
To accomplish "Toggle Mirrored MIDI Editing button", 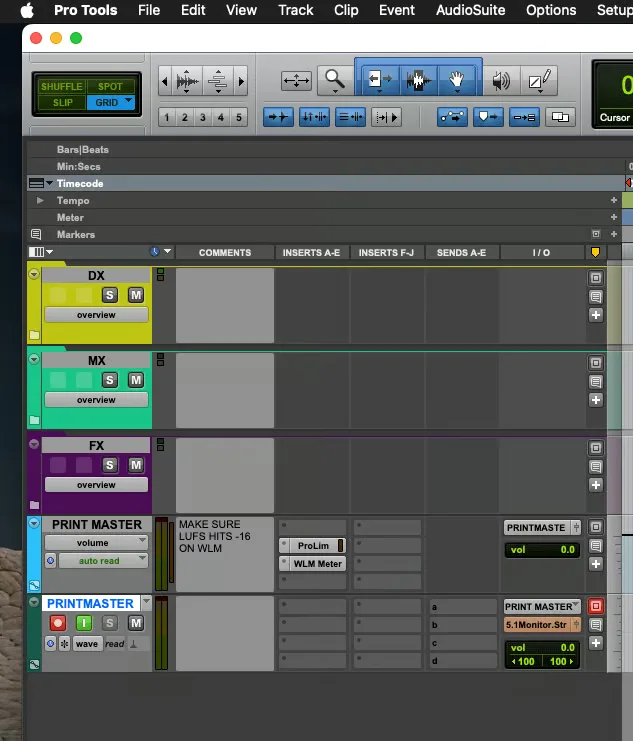I will [x=524, y=117].
